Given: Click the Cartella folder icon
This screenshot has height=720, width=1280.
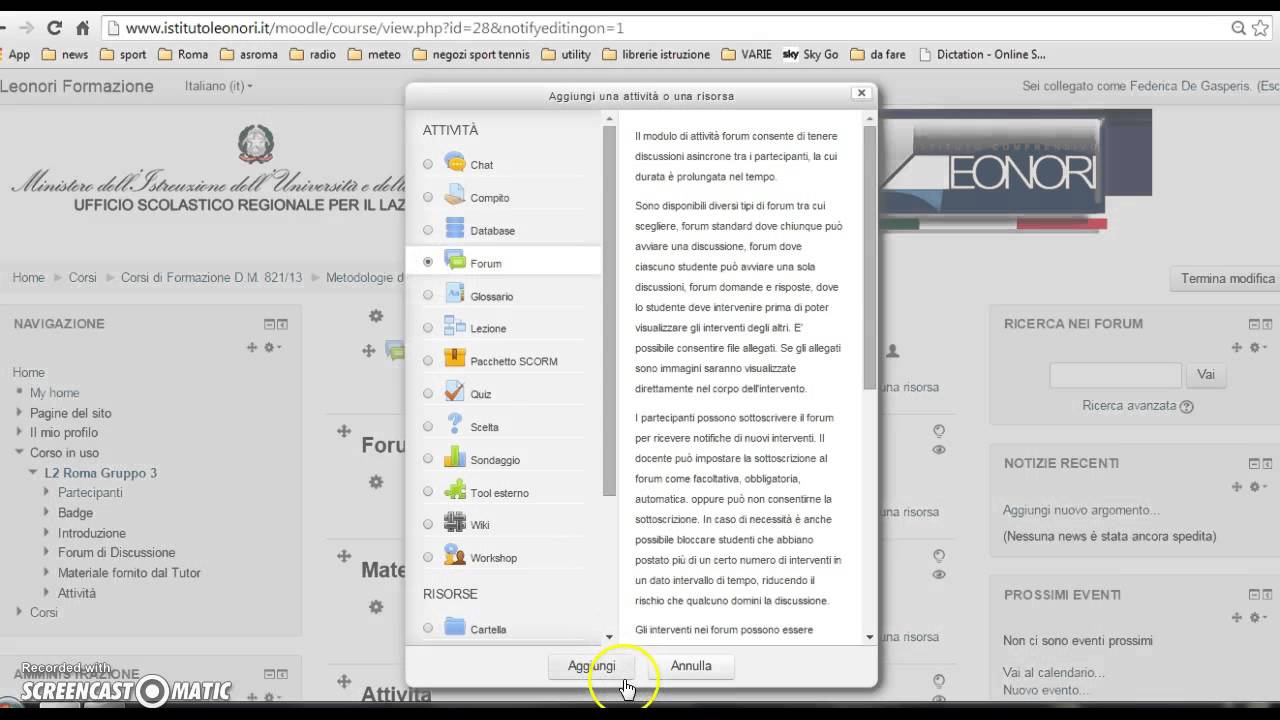Looking at the screenshot, I should click(x=455, y=628).
